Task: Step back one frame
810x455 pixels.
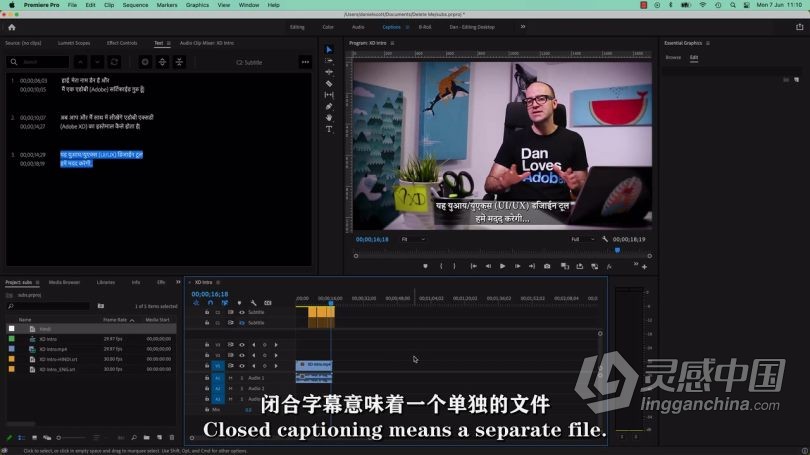Action: tap(488, 266)
